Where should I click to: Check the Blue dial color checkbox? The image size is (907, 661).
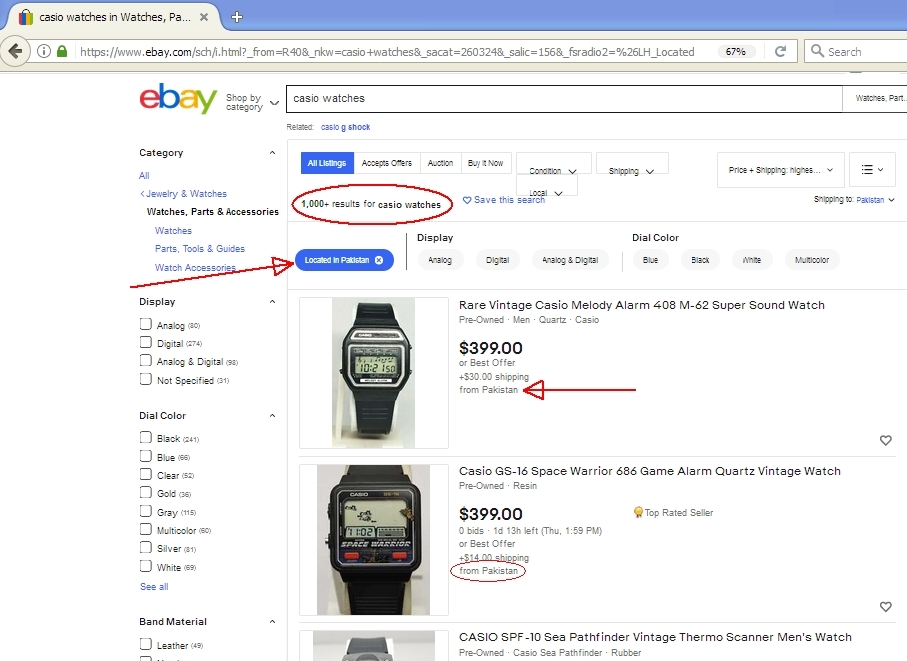tap(146, 456)
